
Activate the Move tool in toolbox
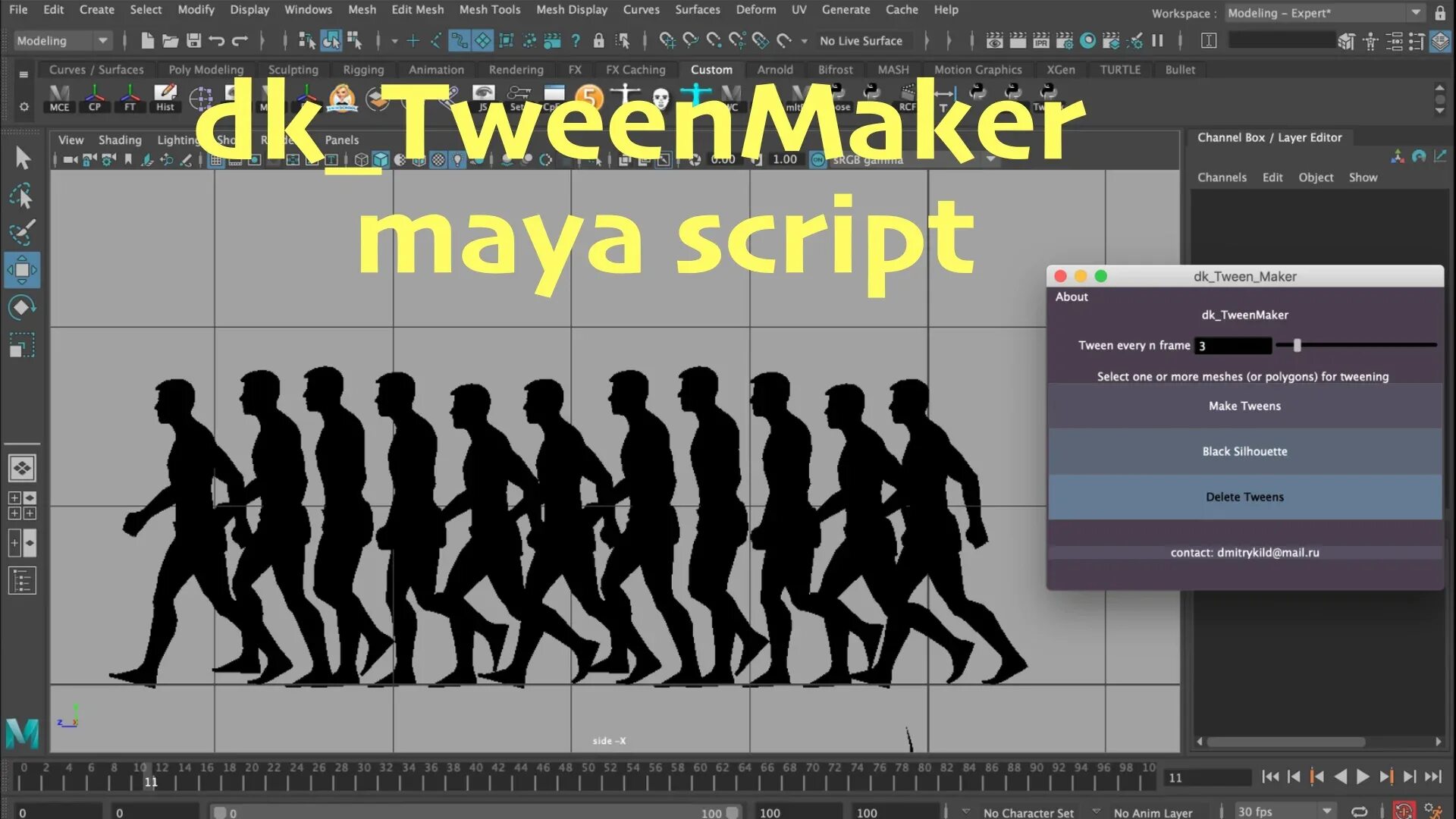22,270
